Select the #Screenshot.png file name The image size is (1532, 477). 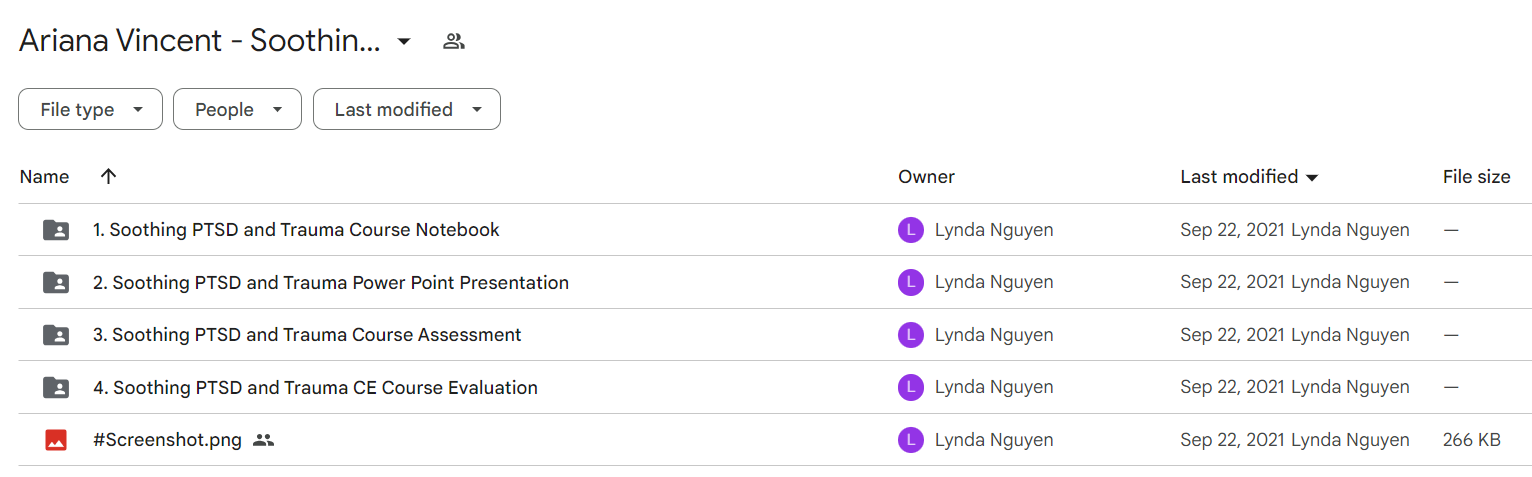167,439
